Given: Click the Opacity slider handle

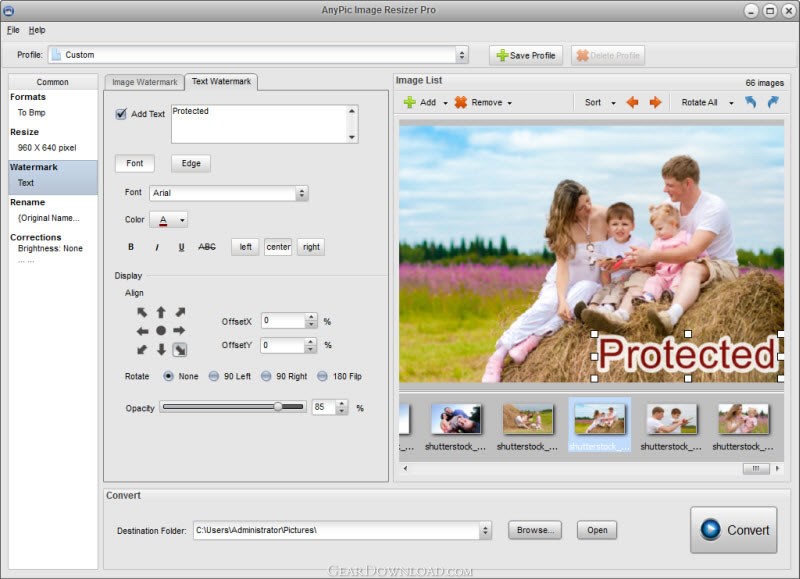Looking at the screenshot, I should pyautogui.click(x=278, y=407).
